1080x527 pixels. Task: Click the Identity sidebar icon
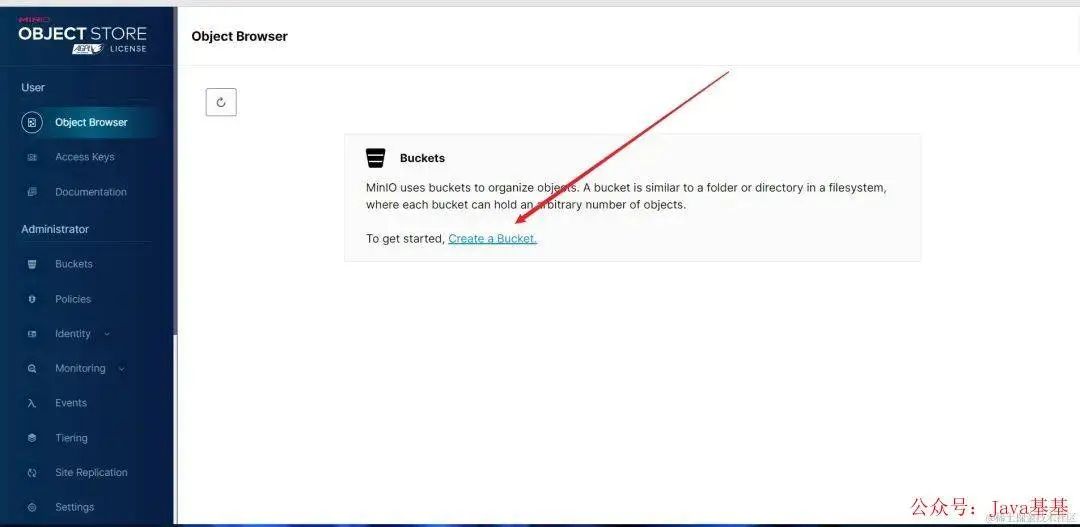click(32, 334)
